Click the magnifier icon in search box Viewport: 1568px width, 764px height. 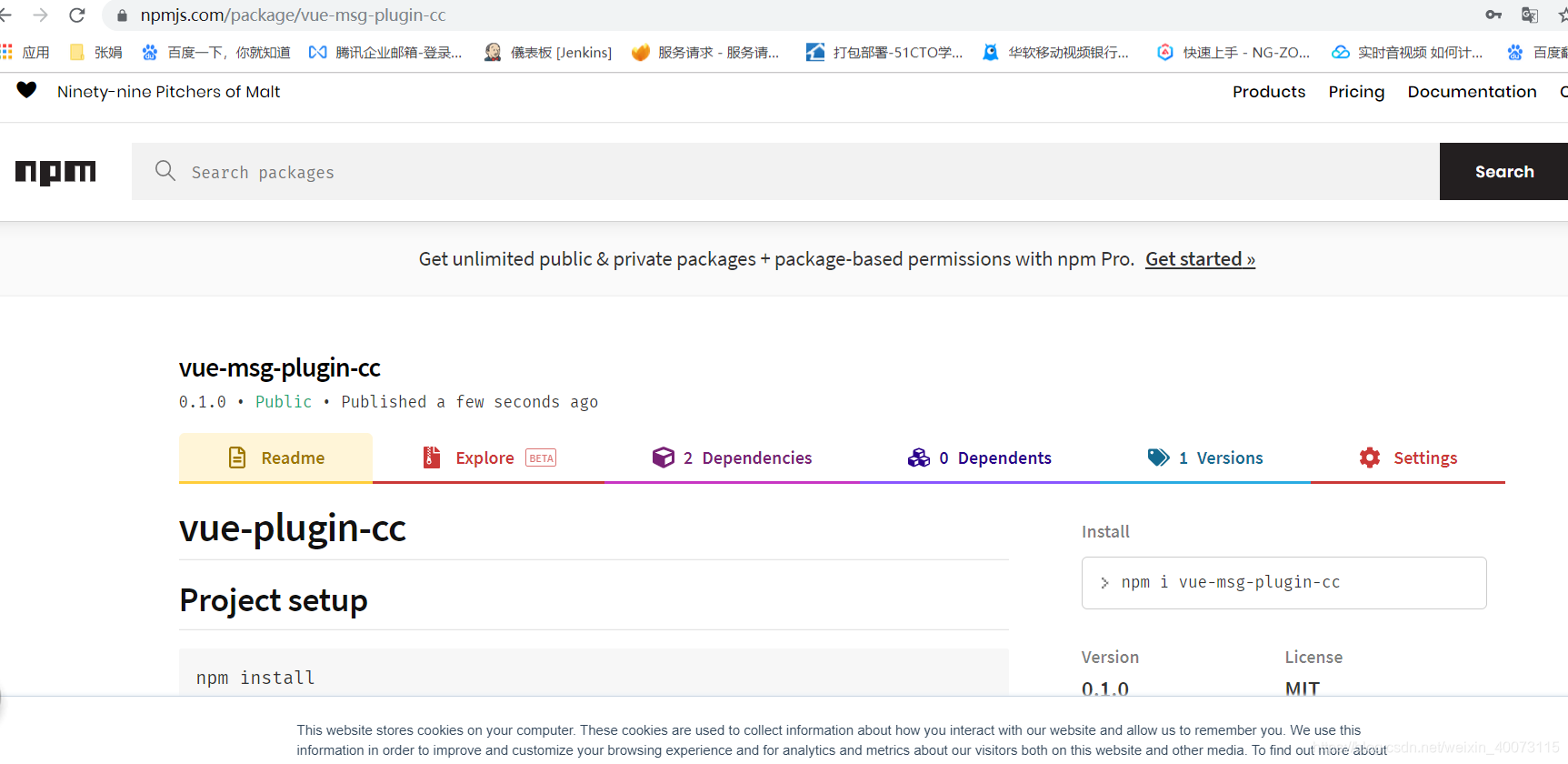point(165,171)
